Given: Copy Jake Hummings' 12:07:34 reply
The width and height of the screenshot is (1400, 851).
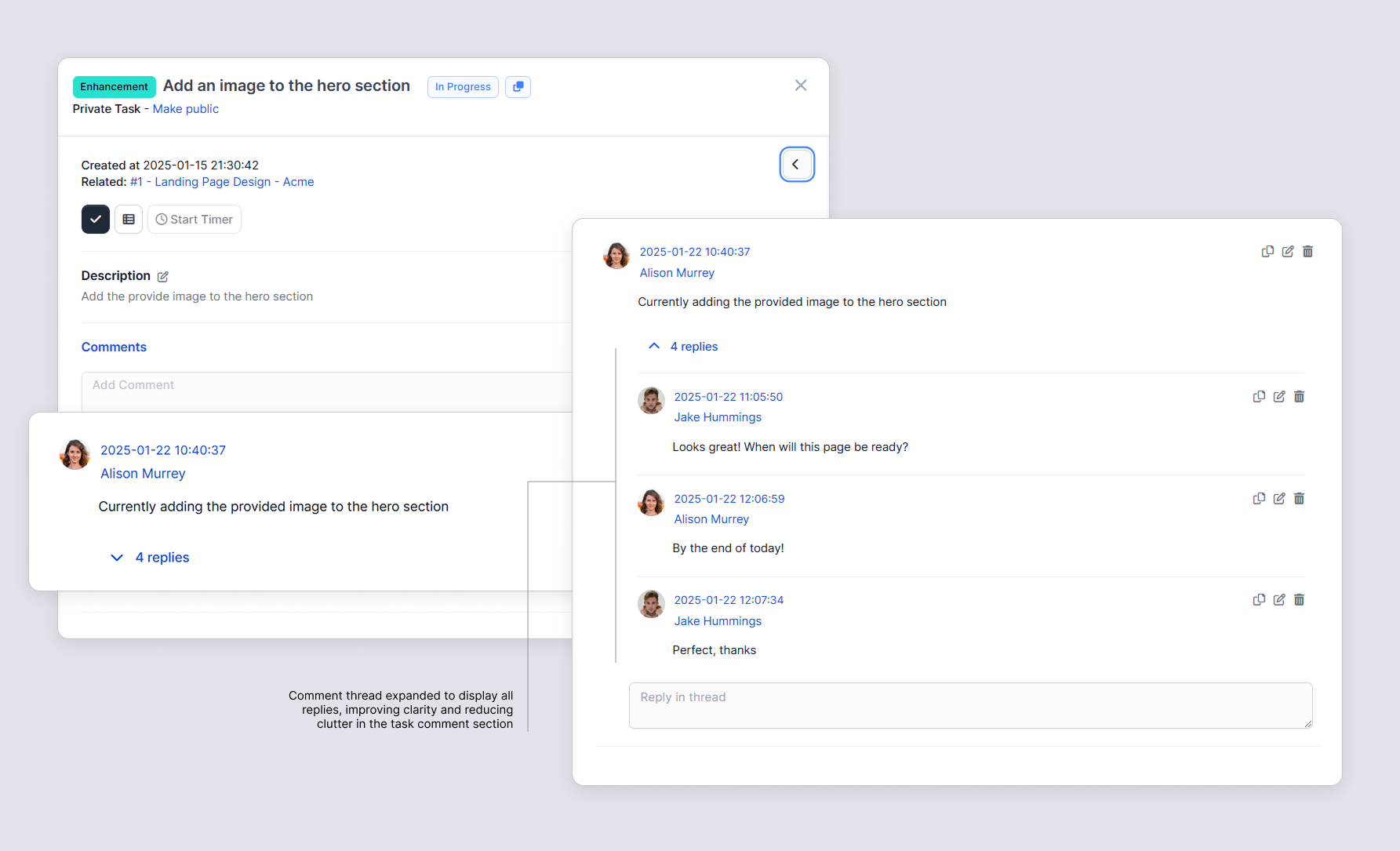Looking at the screenshot, I should click(1259, 600).
